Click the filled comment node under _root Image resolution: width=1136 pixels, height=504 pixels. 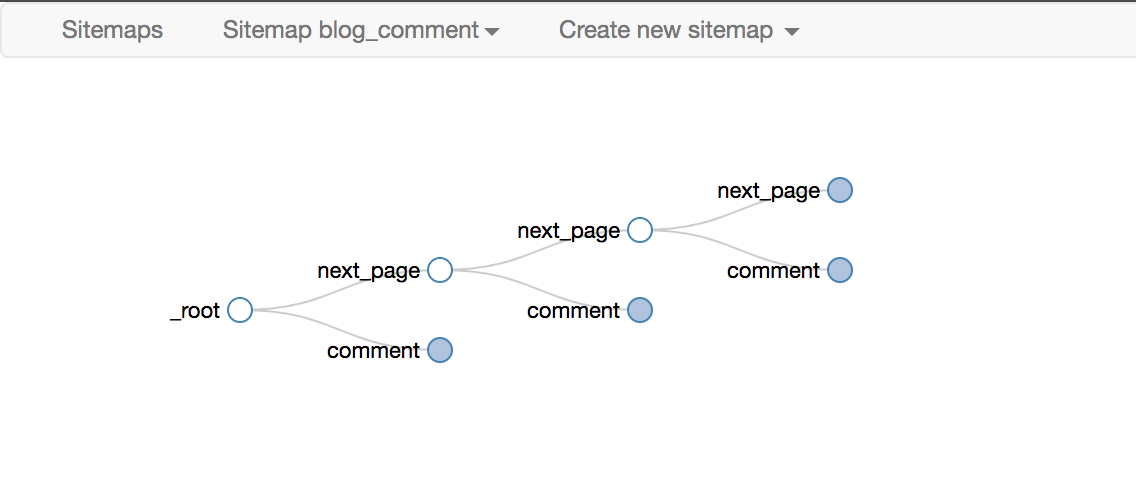440,350
